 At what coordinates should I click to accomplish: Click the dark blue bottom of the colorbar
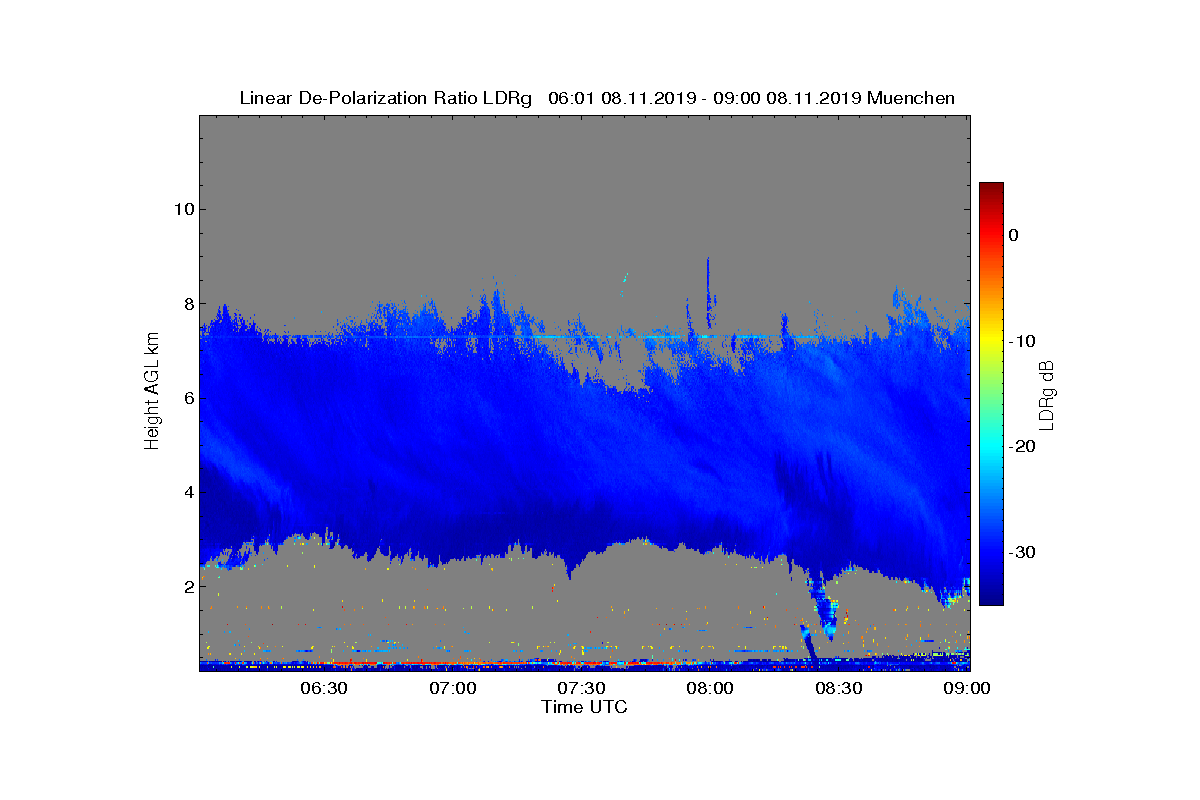click(x=991, y=595)
